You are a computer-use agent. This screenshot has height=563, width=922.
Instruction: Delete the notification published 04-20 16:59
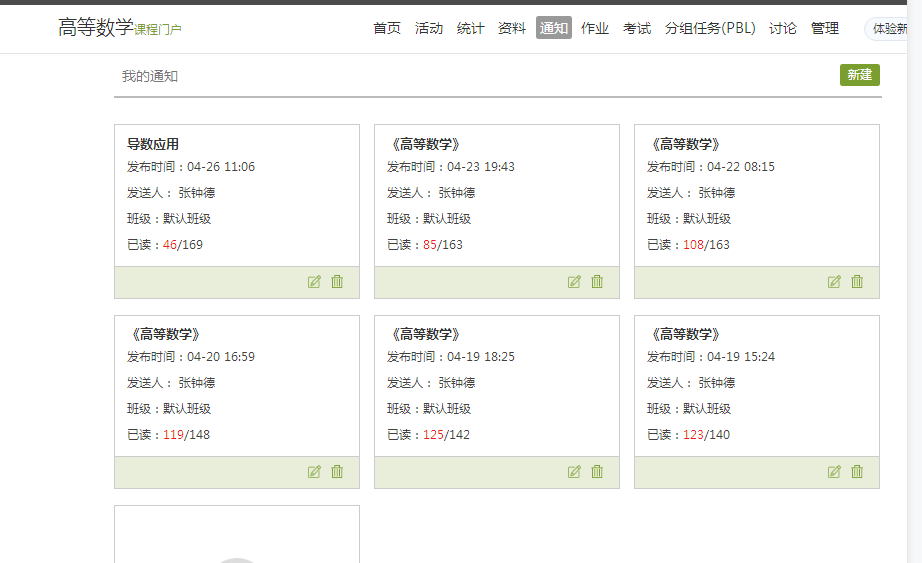click(x=337, y=472)
